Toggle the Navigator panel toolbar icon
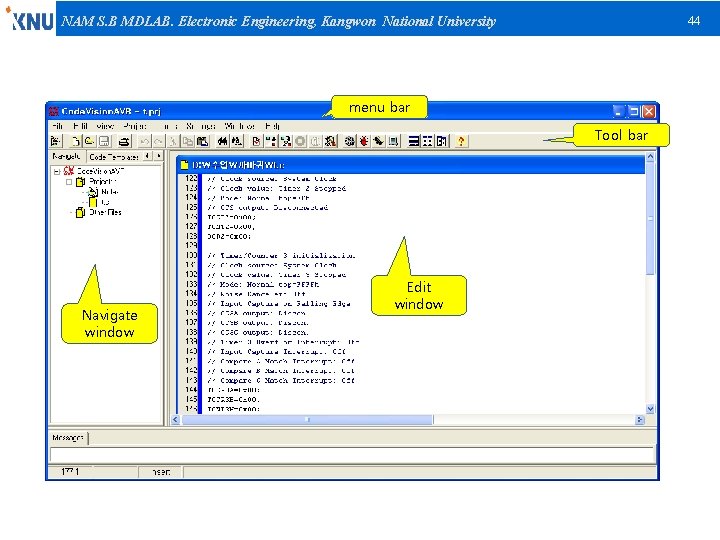This screenshot has height=540, width=720. click(56, 141)
